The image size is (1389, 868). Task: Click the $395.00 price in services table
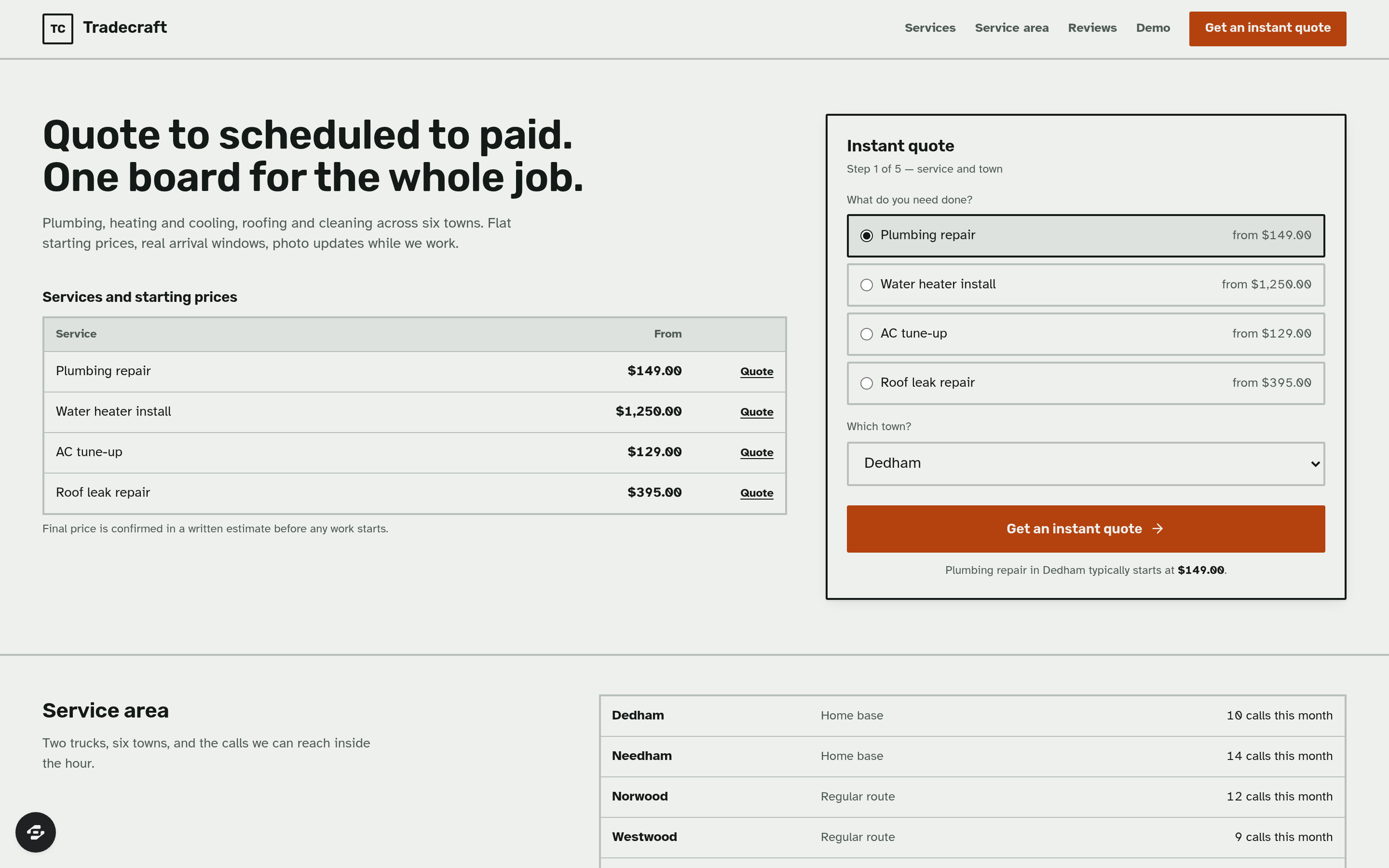(x=654, y=492)
